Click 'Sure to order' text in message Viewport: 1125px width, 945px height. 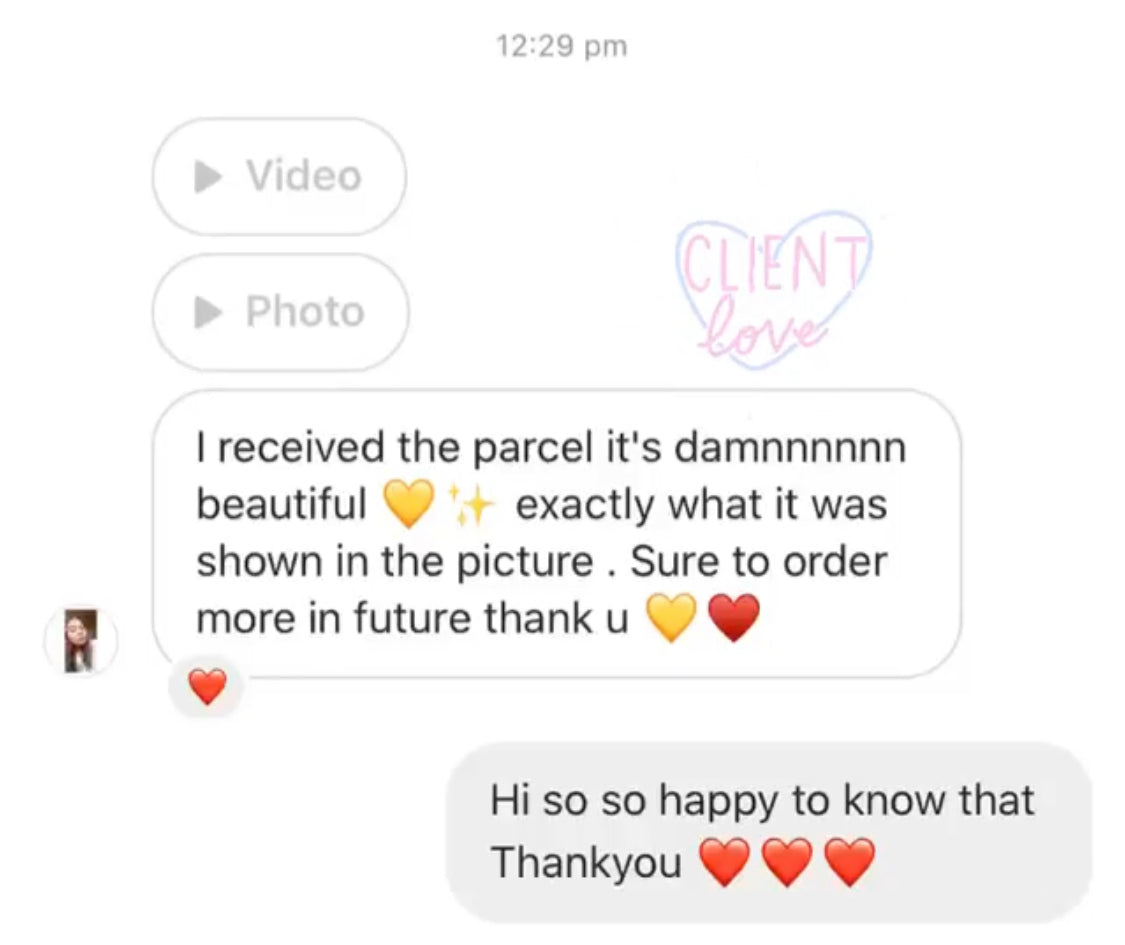click(x=758, y=561)
